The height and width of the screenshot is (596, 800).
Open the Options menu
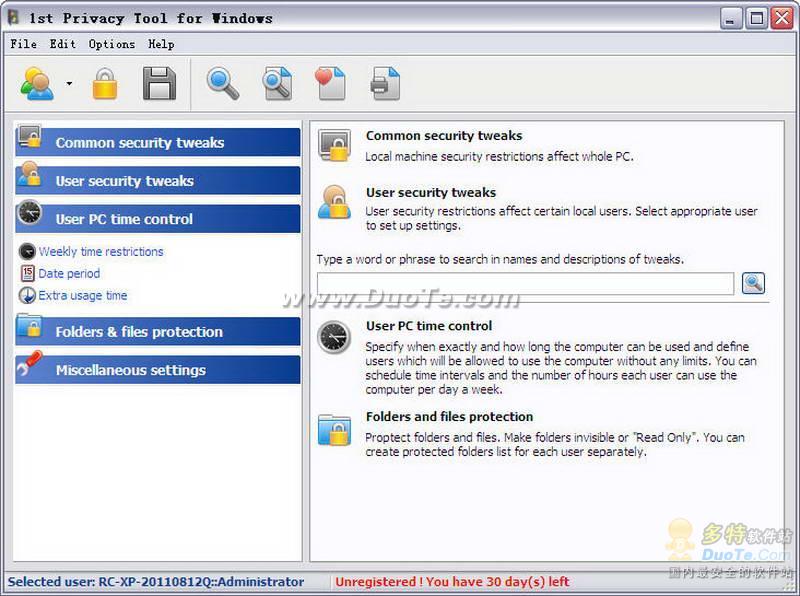tap(112, 44)
